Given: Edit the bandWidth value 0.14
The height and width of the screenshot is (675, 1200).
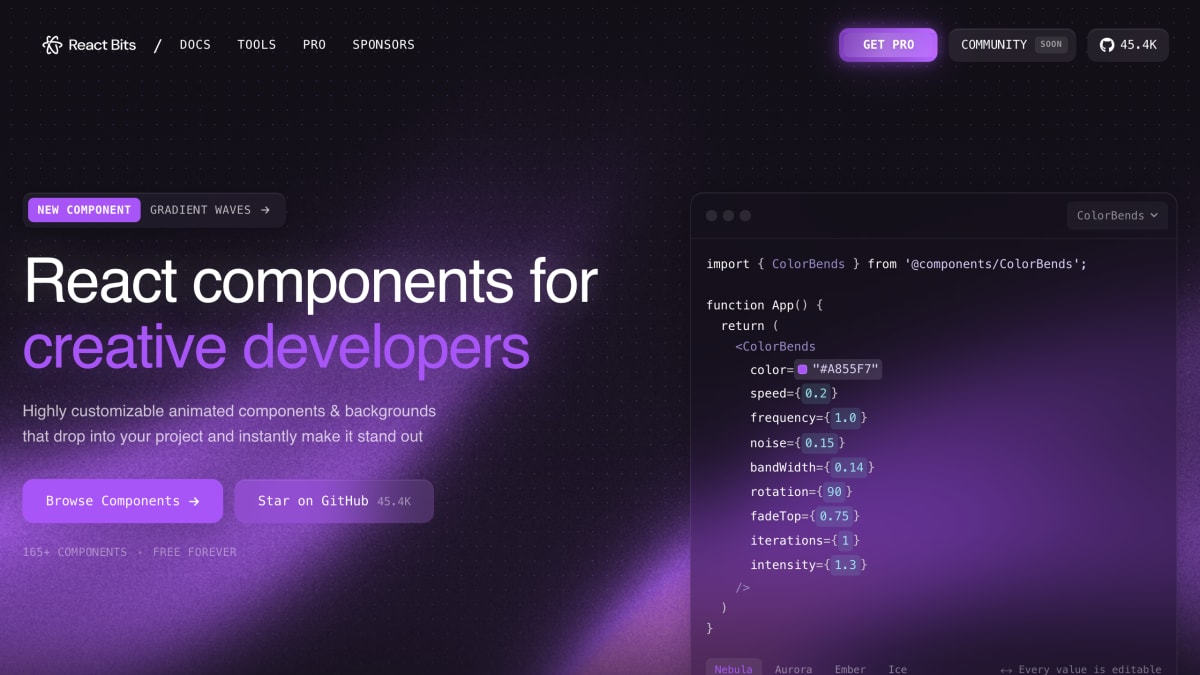Looking at the screenshot, I should click(849, 467).
